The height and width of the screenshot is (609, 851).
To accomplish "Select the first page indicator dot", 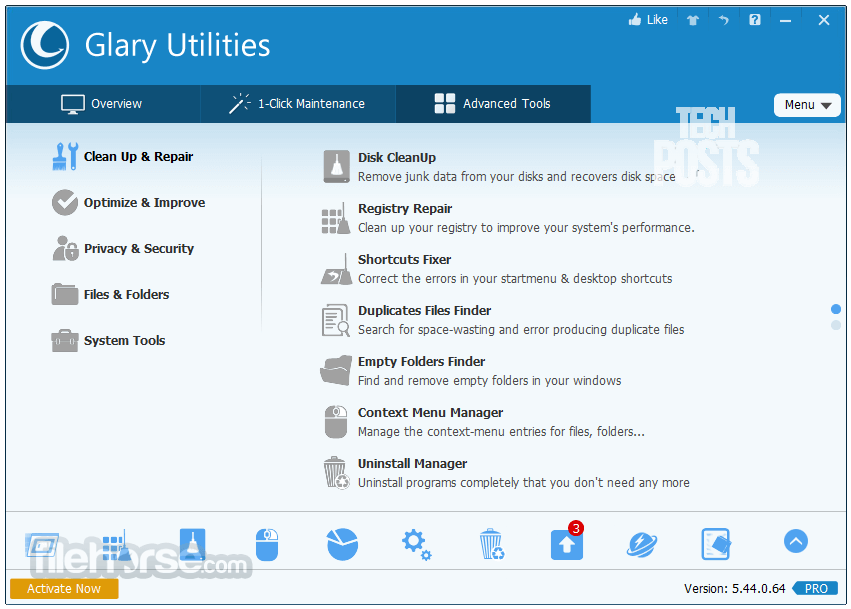I will pos(836,309).
